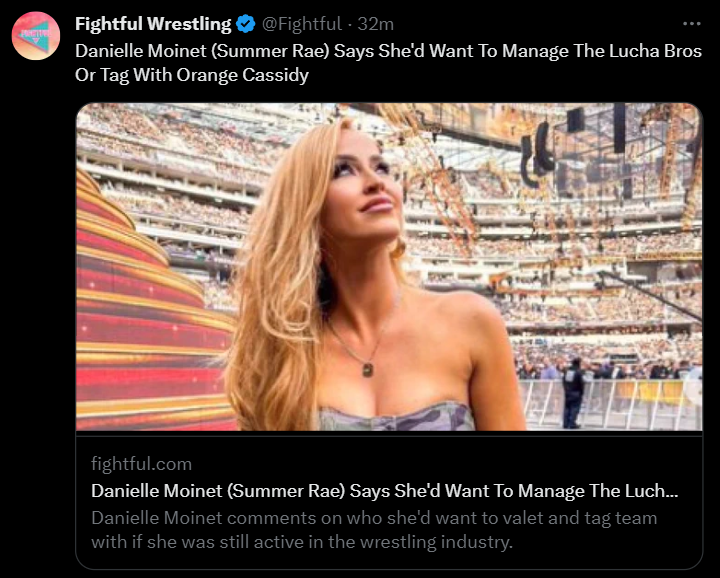Click the blonde woman's face in photo

pos(364,186)
